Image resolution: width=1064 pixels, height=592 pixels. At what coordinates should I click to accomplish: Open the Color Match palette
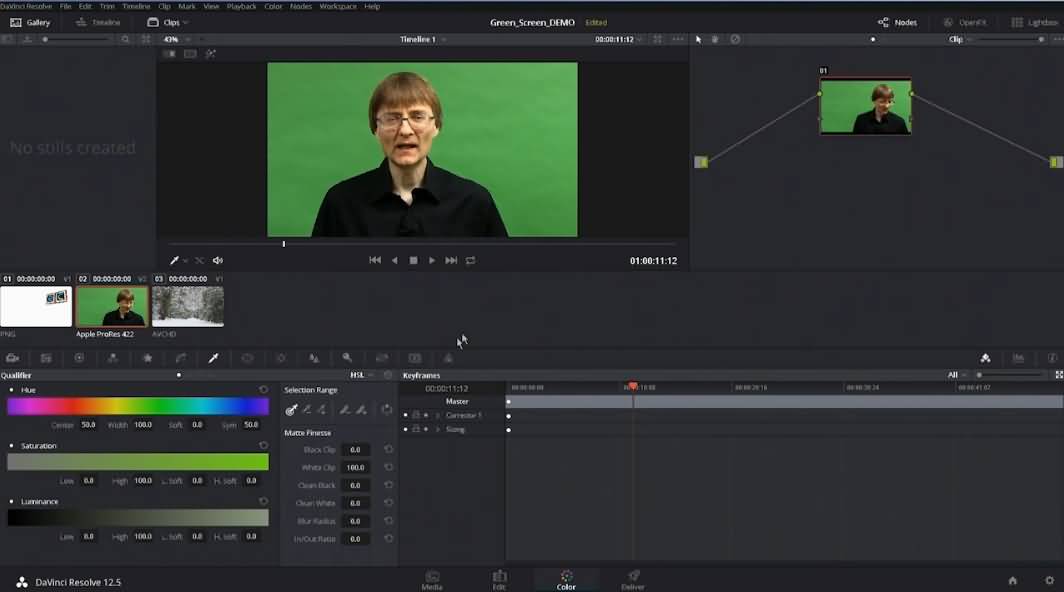(x=46, y=358)
